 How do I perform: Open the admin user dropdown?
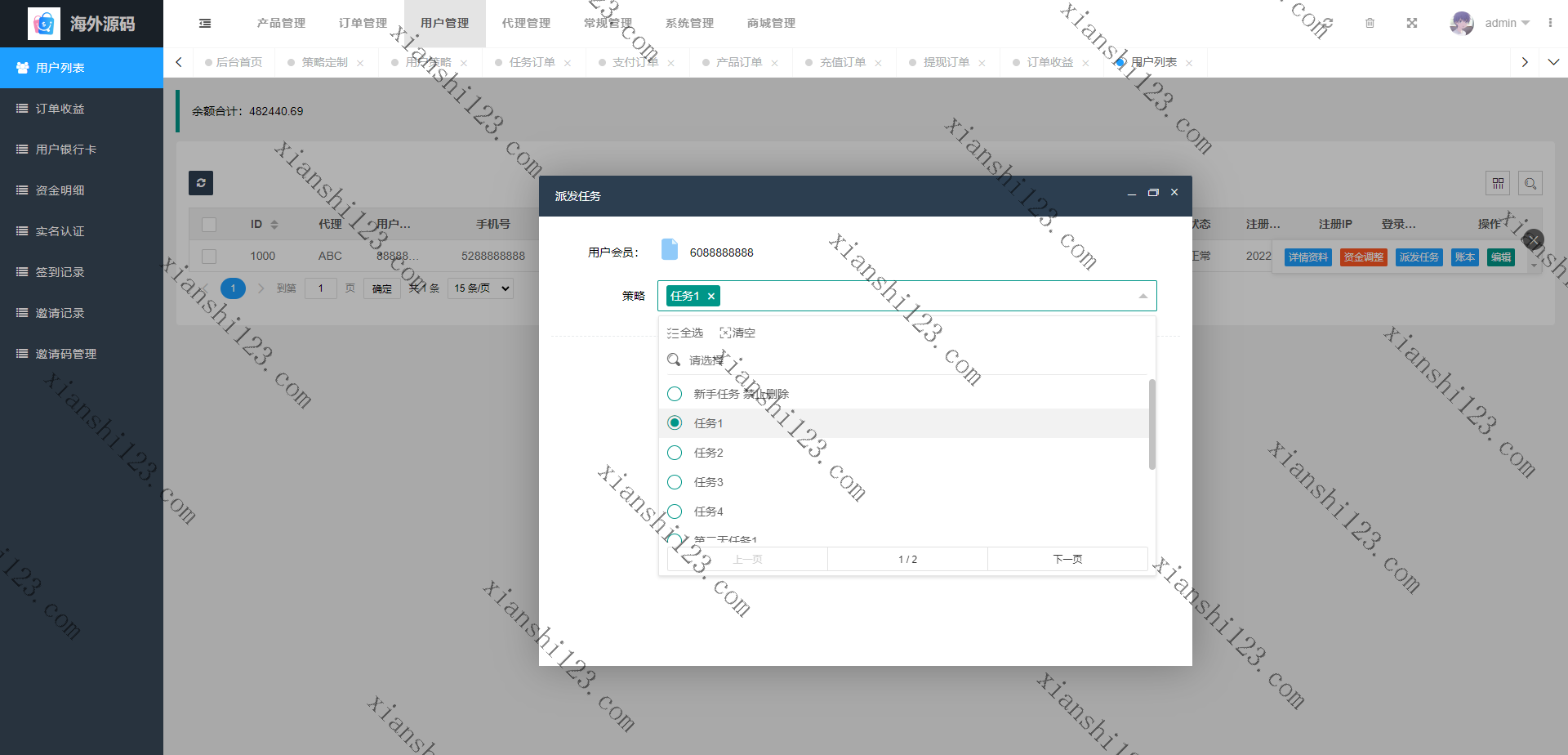pos(1507,23)
